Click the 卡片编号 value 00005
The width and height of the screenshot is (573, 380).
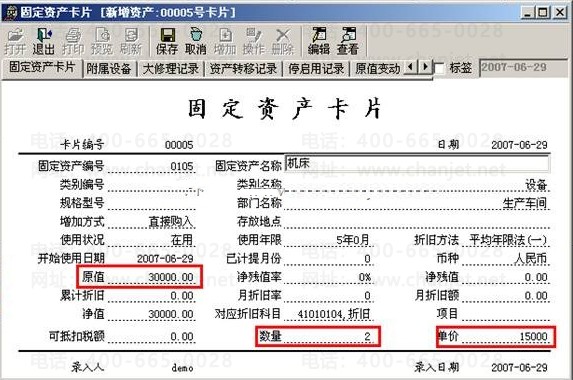(x=179, y=145)
